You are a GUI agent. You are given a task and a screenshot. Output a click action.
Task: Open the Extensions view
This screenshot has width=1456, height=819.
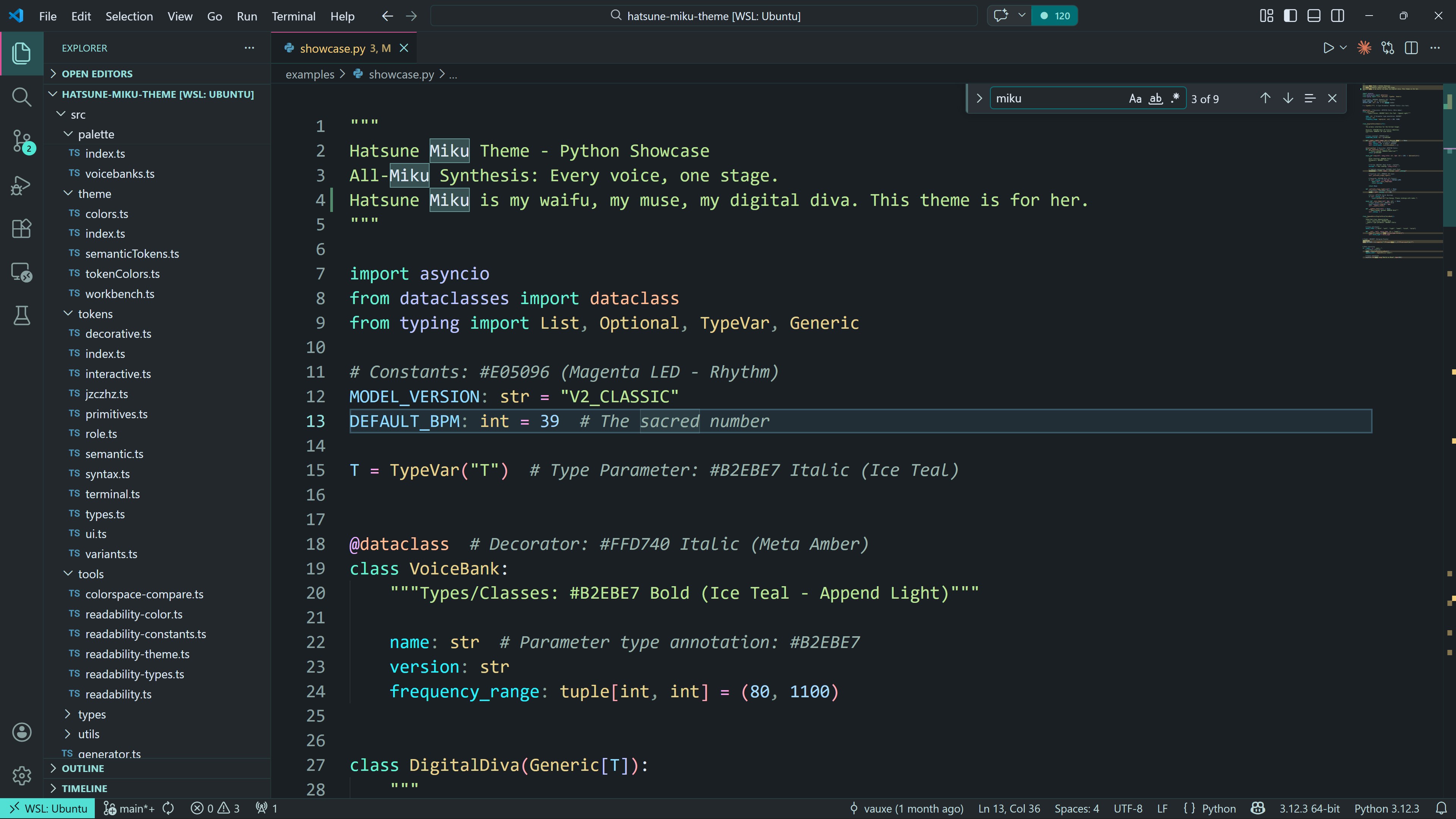tap(22, 228)
